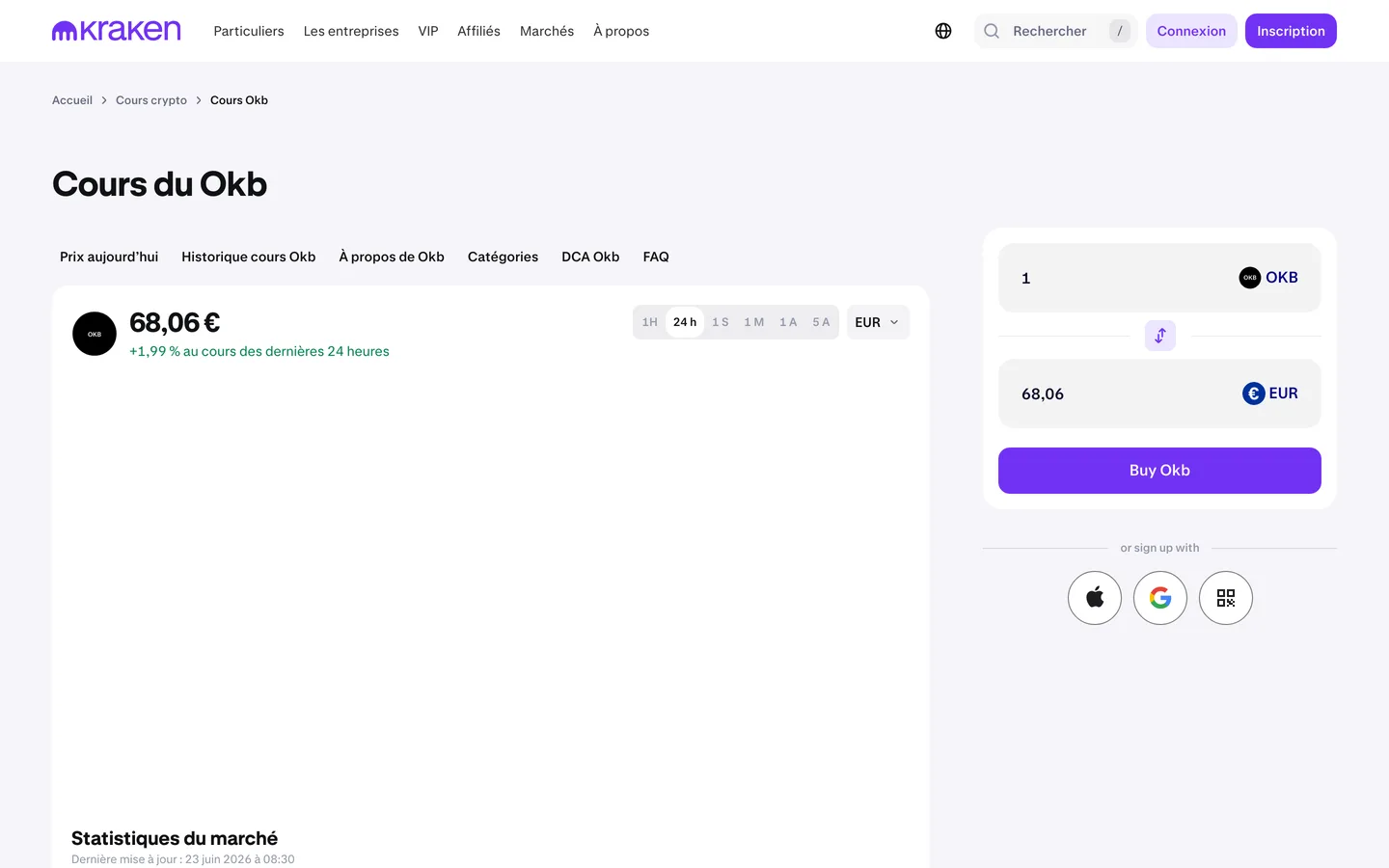
Task: Select the 1 M chart range
Action: pyautogui.click(x=754, y=322)
